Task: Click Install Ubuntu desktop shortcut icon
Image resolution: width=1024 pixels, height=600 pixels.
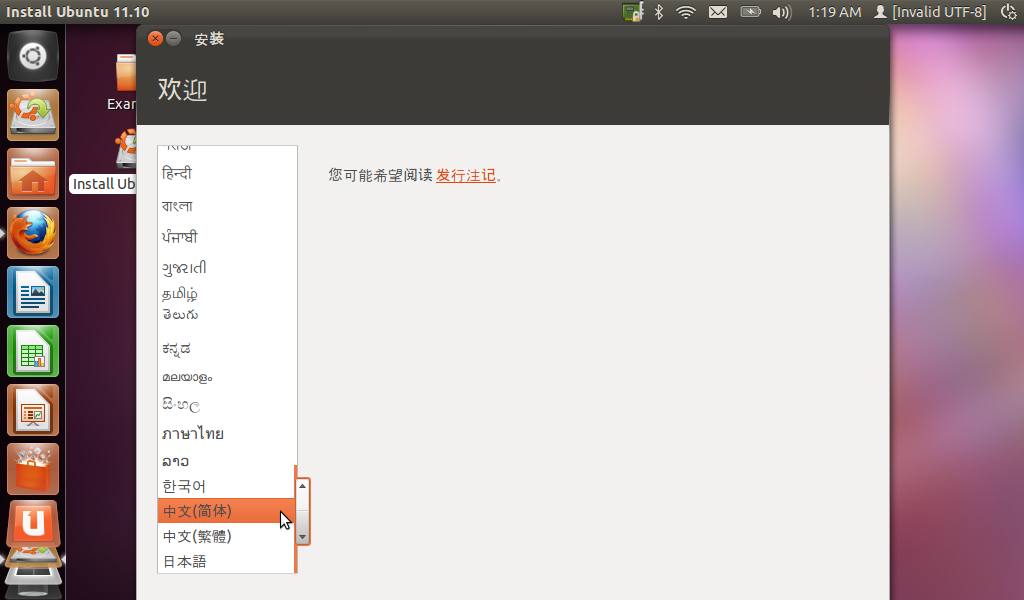Action: pyautogui.click(x=125, y=150)
